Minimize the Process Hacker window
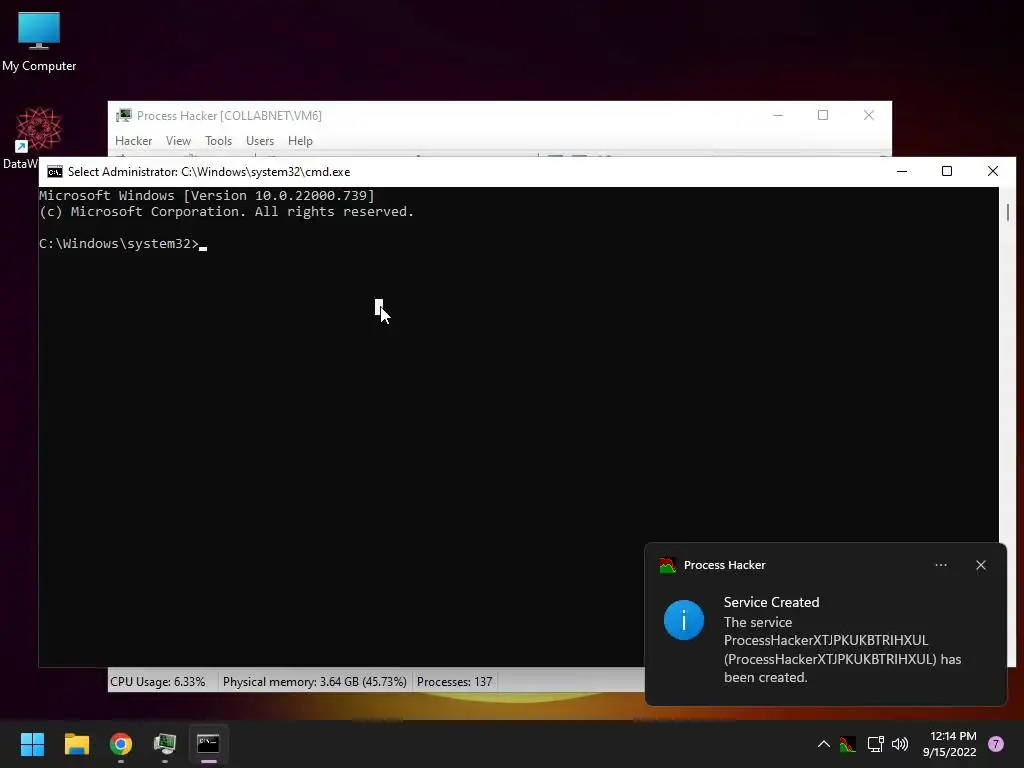Screen dimensions: 1024x768 (778, 115)
